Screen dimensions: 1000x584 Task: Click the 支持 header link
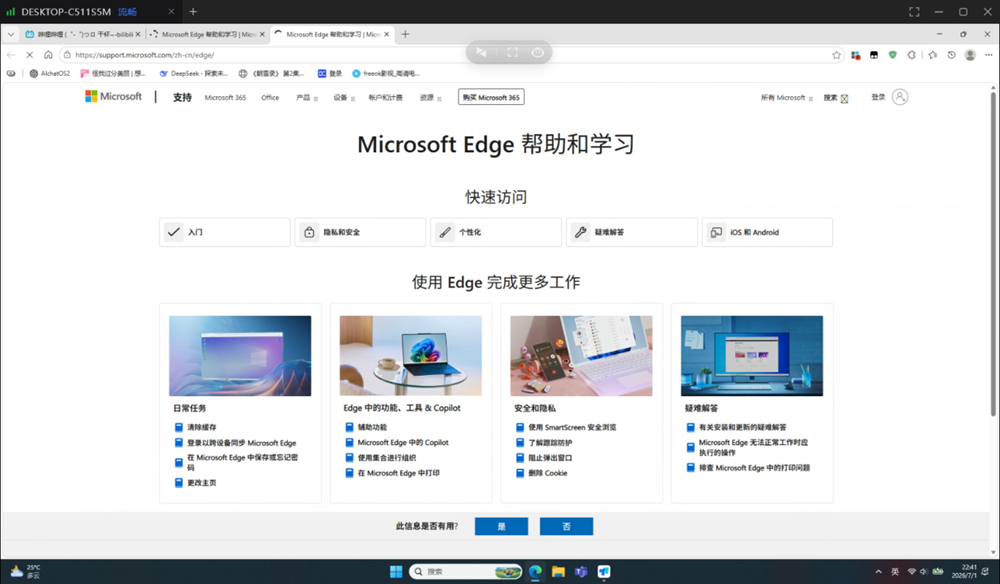point(182,97)
